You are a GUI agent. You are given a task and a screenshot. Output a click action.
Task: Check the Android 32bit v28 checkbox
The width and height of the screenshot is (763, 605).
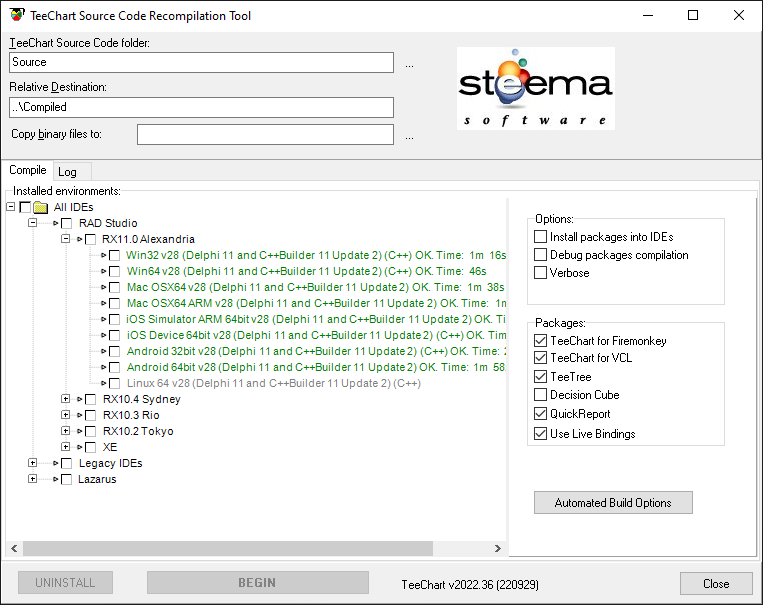[114, 351]
